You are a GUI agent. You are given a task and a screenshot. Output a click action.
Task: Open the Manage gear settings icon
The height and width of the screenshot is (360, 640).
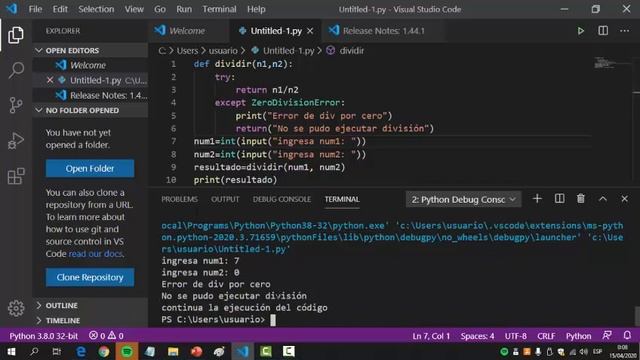point(16,308)
